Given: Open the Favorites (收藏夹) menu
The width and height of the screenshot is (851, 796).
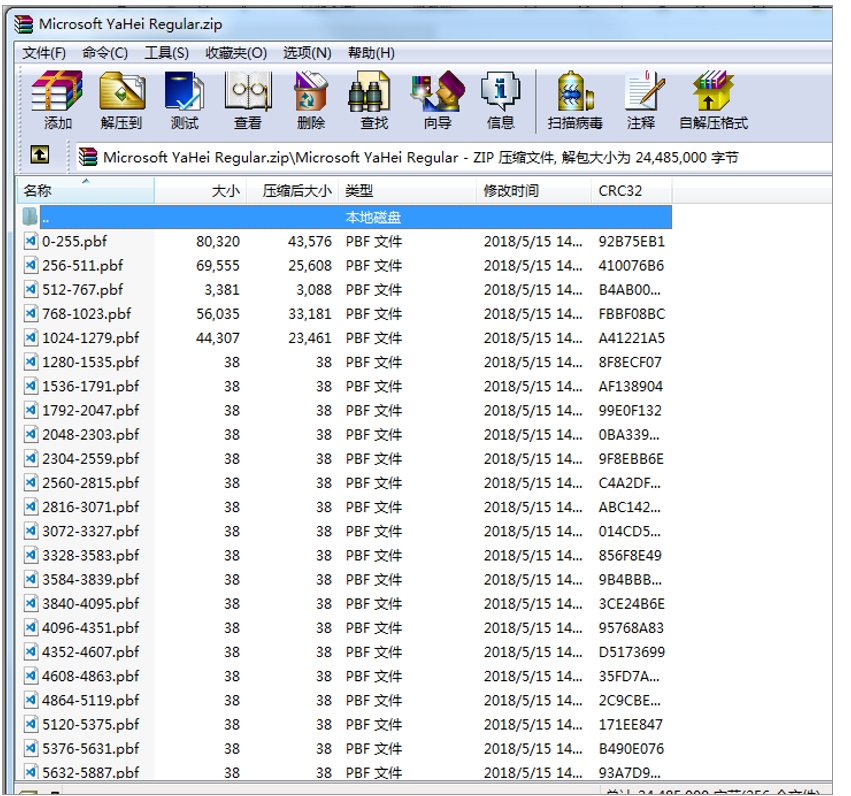Looking at the screenshot, I should (236, 53).
